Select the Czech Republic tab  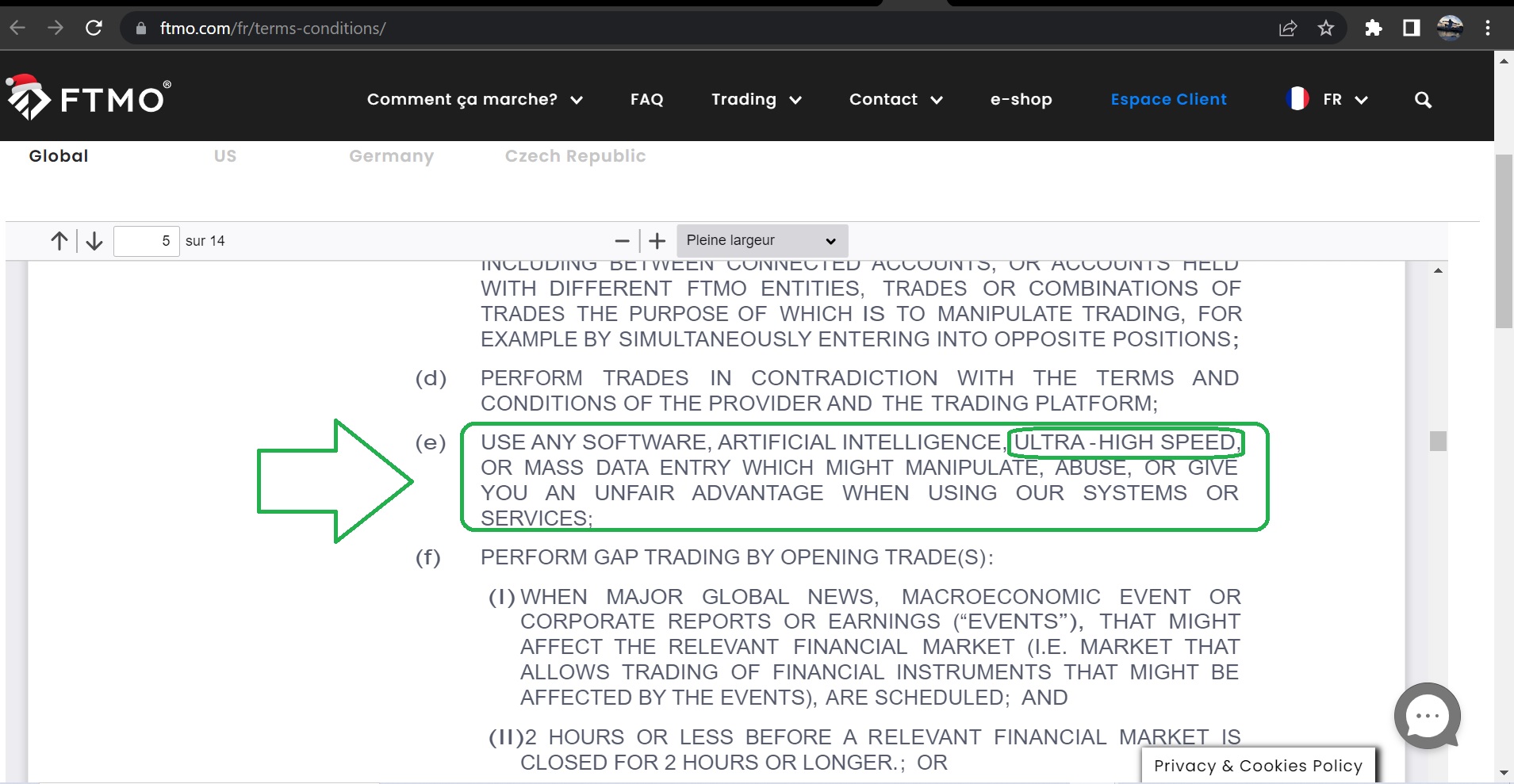tap(575, 156)
